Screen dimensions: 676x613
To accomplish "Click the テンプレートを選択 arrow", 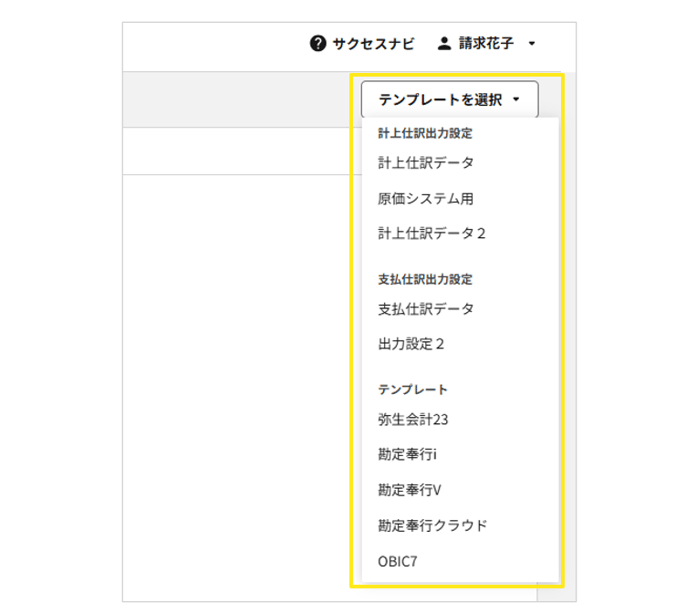I will (x=516, y=100).
